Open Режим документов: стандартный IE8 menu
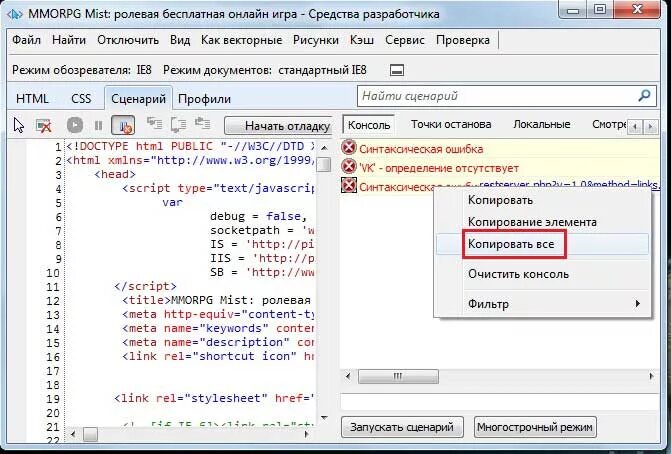 coord(265,70)
